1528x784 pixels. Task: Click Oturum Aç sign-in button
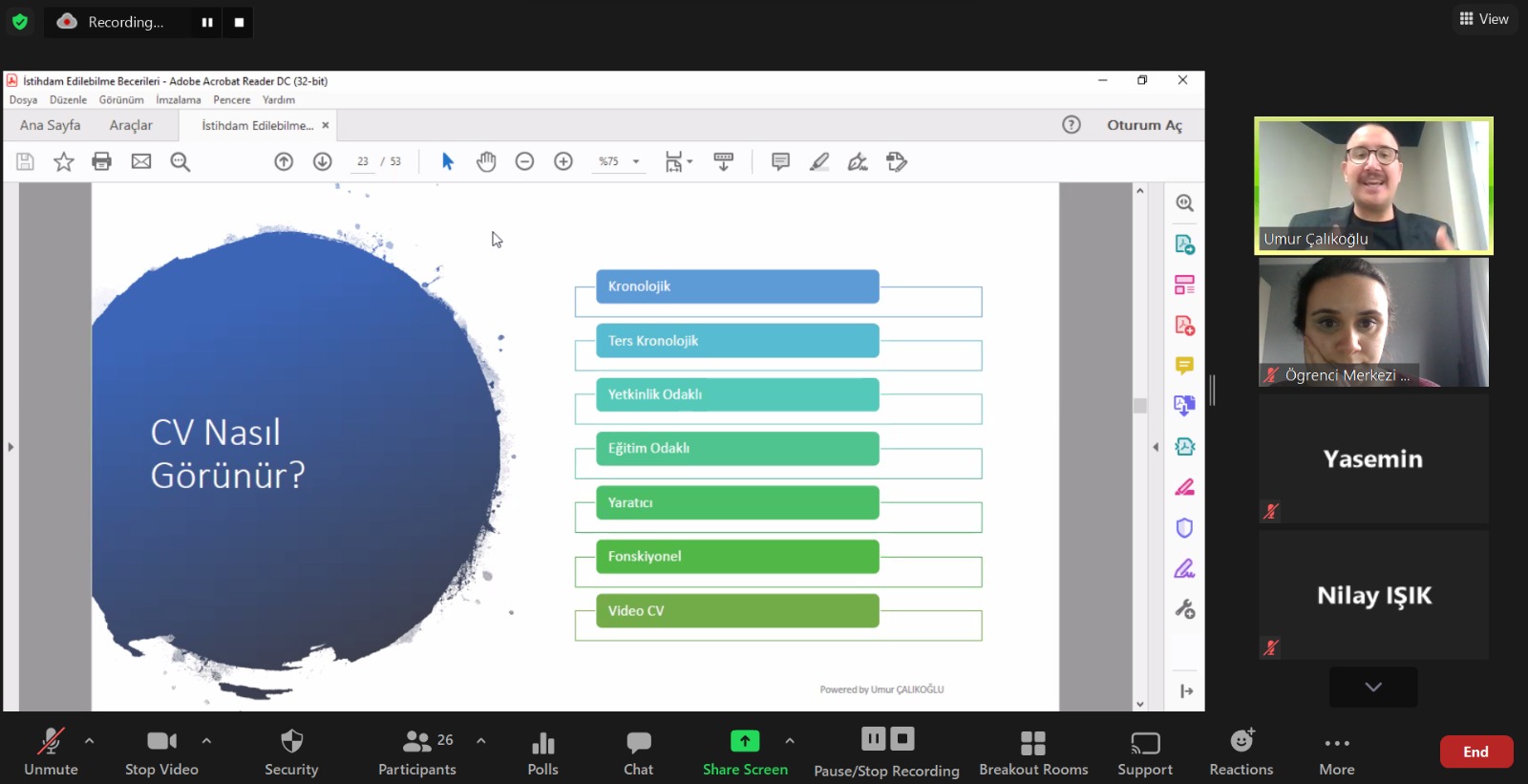point(1144,125)
